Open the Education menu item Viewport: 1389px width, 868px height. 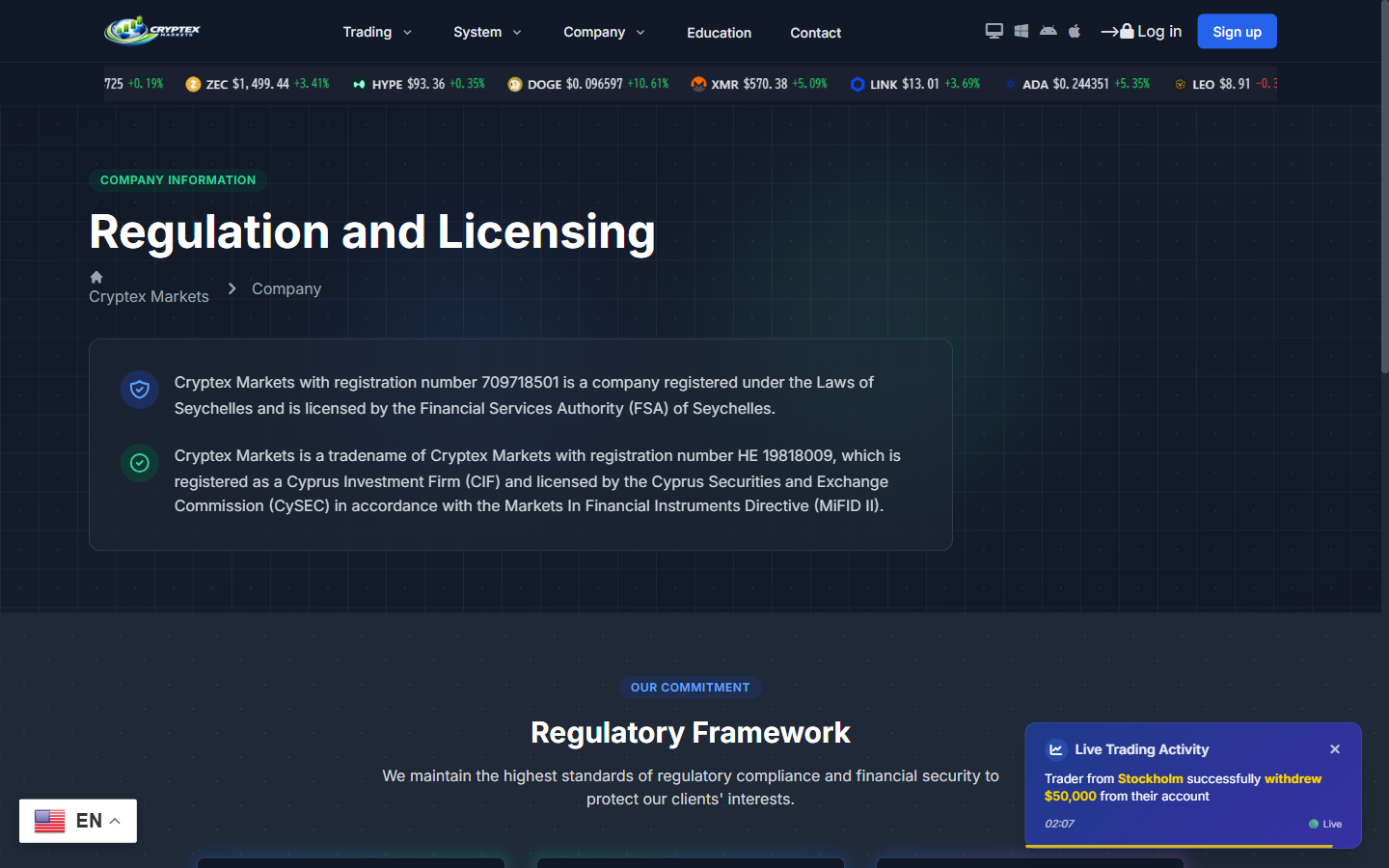[719, 32]
